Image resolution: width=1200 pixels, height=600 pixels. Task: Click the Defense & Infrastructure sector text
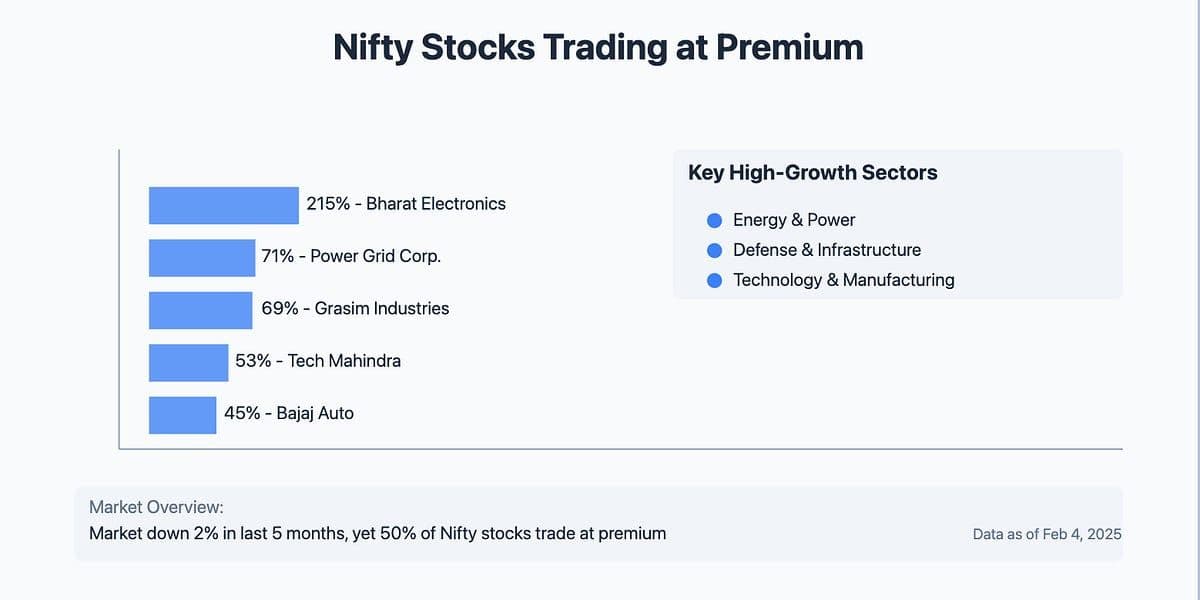(x=827, y=250)
